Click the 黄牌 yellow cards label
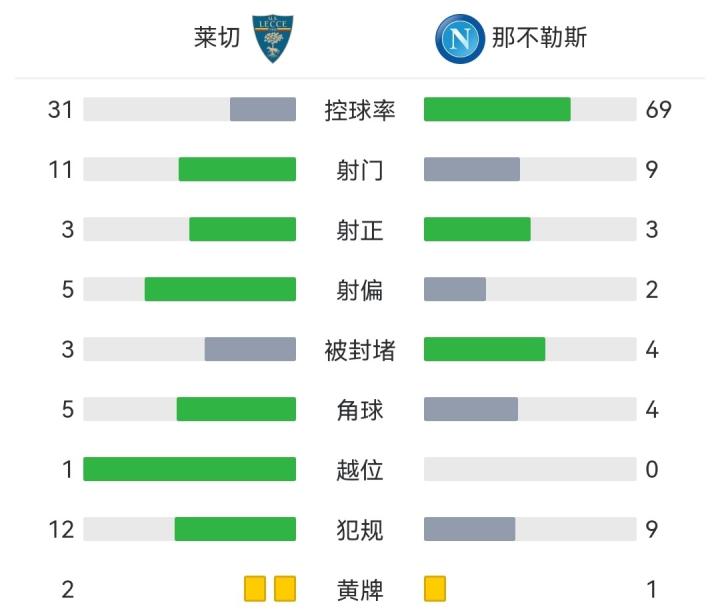Screen dimensions: 720x613 coord(360,589)
